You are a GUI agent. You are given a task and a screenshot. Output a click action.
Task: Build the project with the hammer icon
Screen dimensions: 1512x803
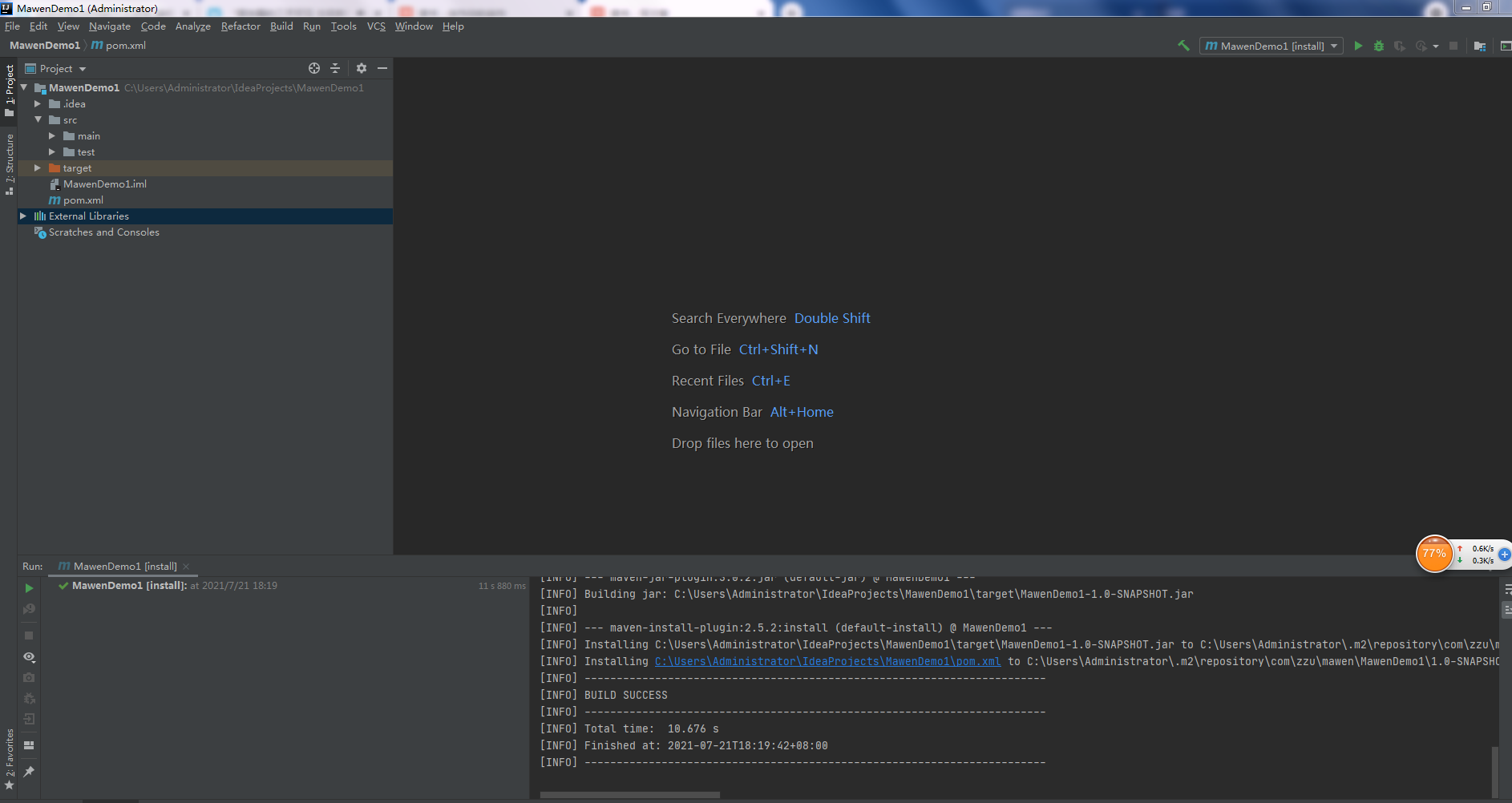tap(1183, 46)
